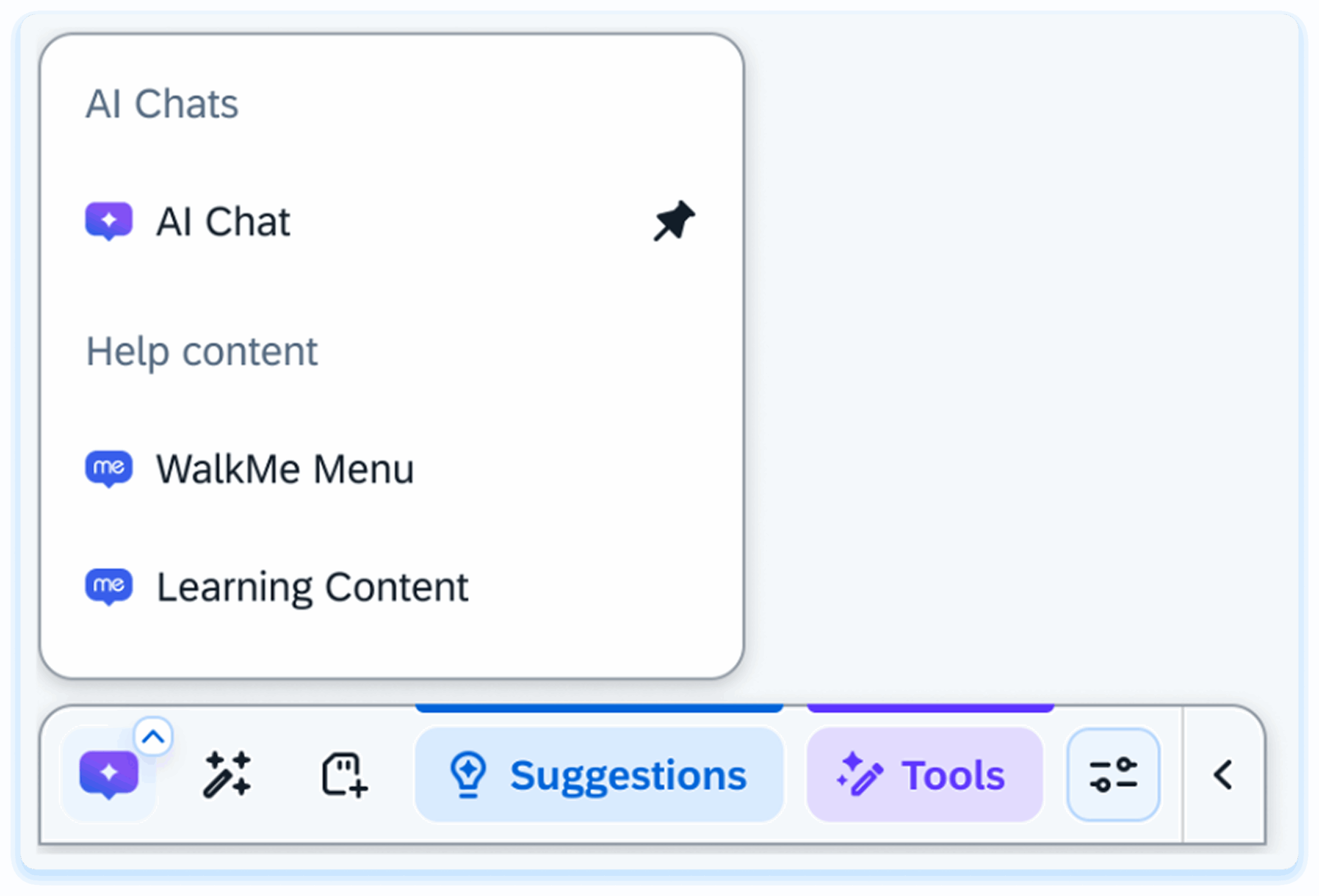This screenshot has height=896, width=1319.
Task: Pin the AI Chat entry
Action: (674, 221)
